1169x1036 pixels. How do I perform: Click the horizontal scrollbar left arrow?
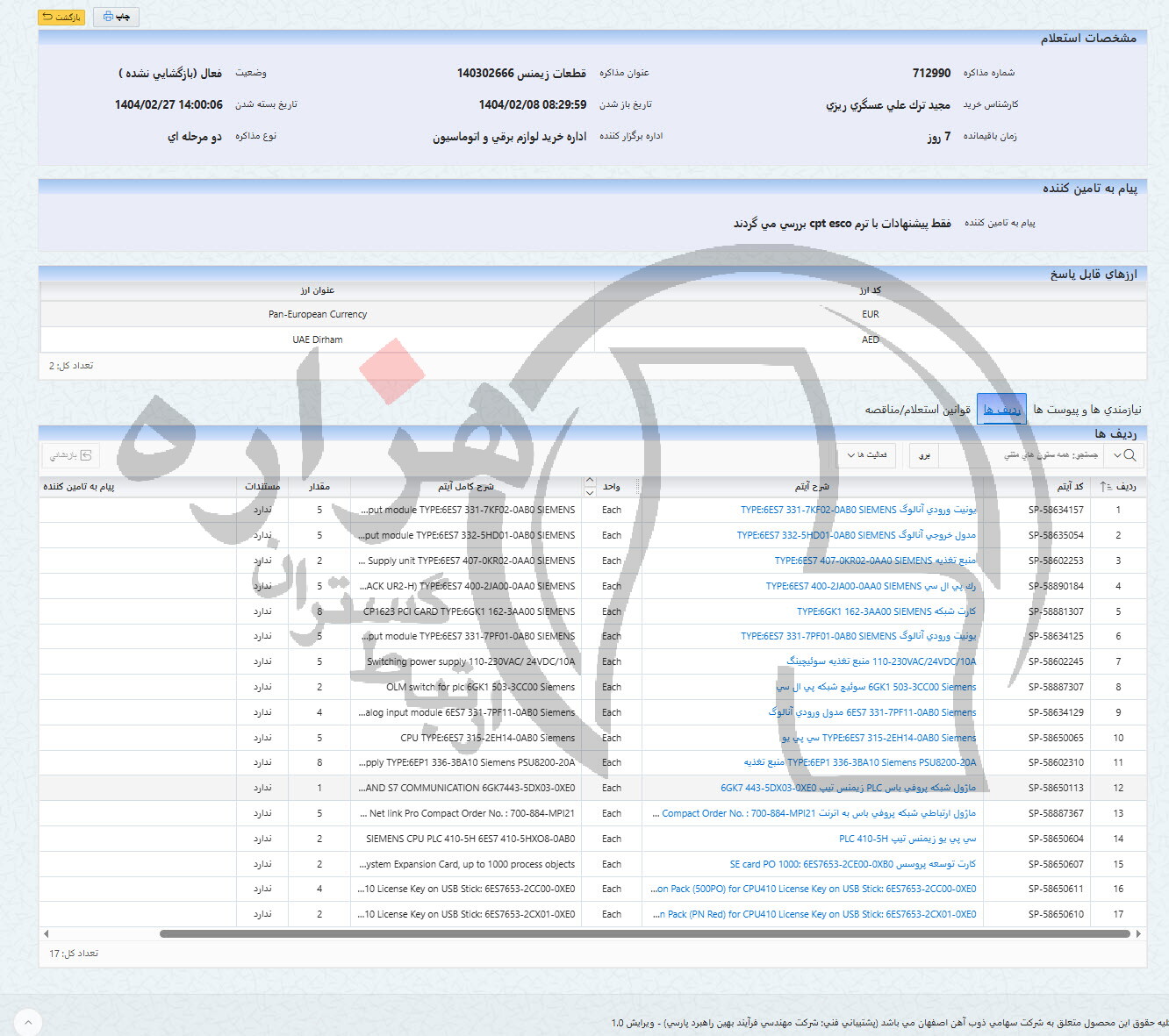tap(46, 934)
